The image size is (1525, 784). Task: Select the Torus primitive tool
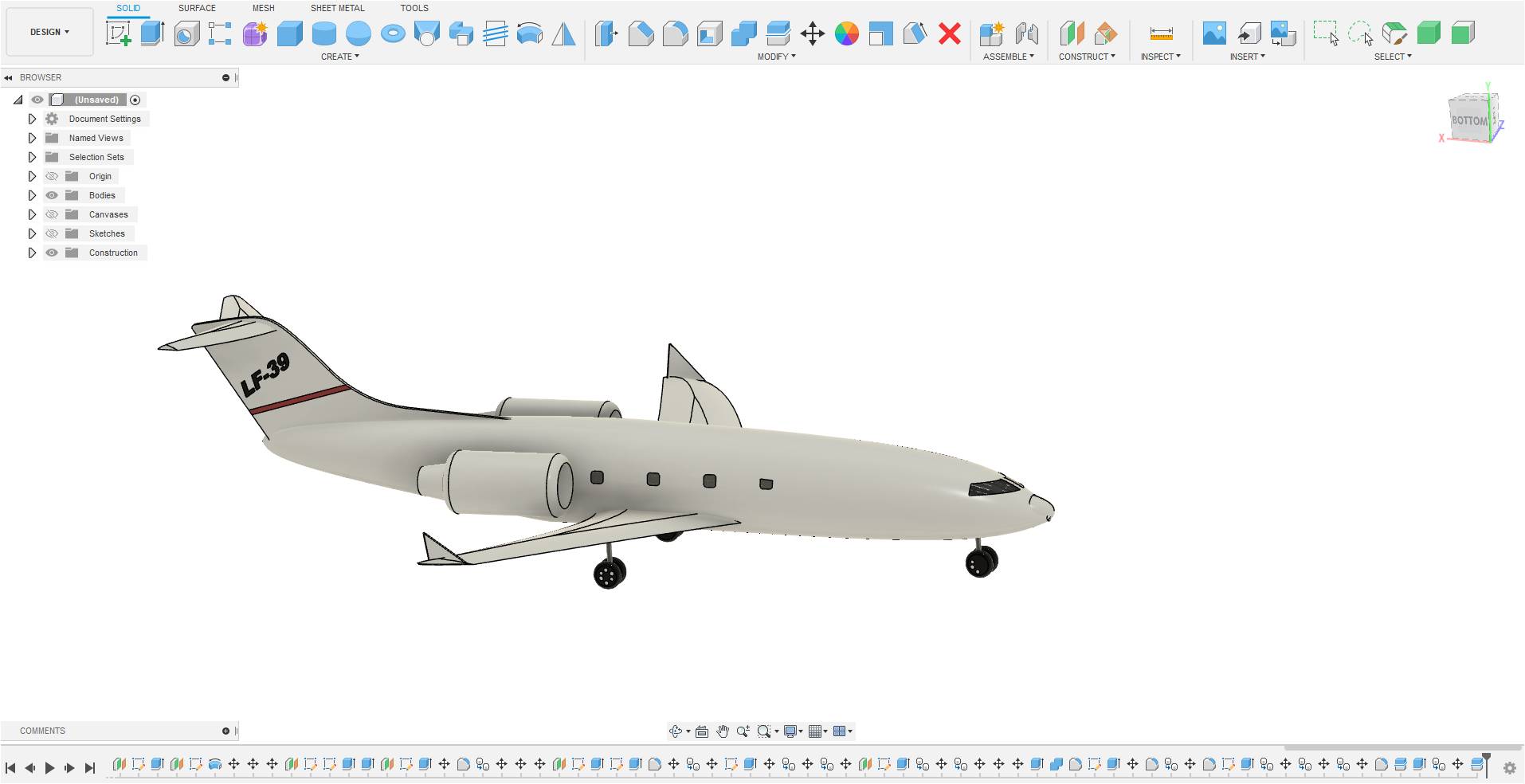tap(393, 33)
